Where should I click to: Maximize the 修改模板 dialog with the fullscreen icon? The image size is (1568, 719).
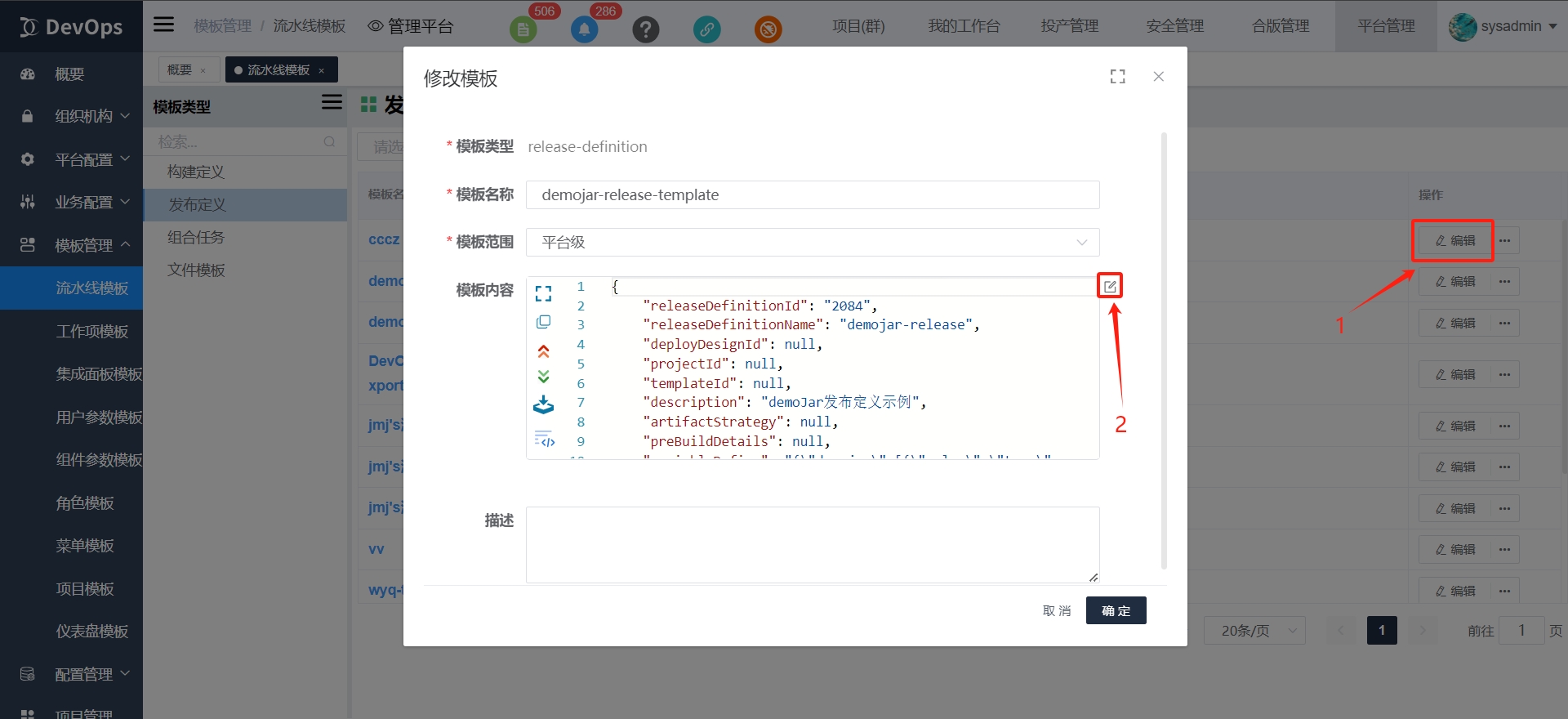coord(1117,77)
